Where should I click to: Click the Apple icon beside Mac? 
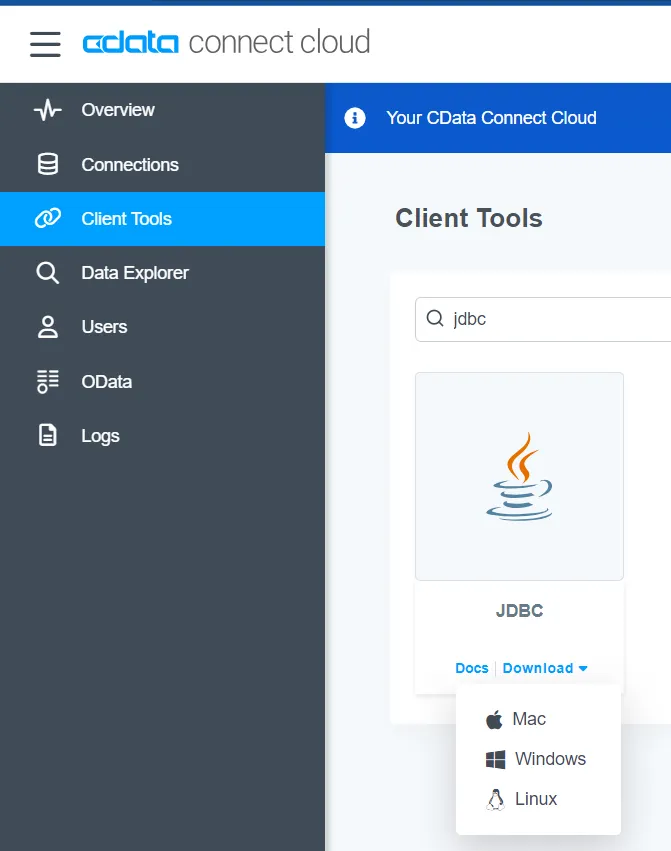pyautogui.click(x=494, y=720)
